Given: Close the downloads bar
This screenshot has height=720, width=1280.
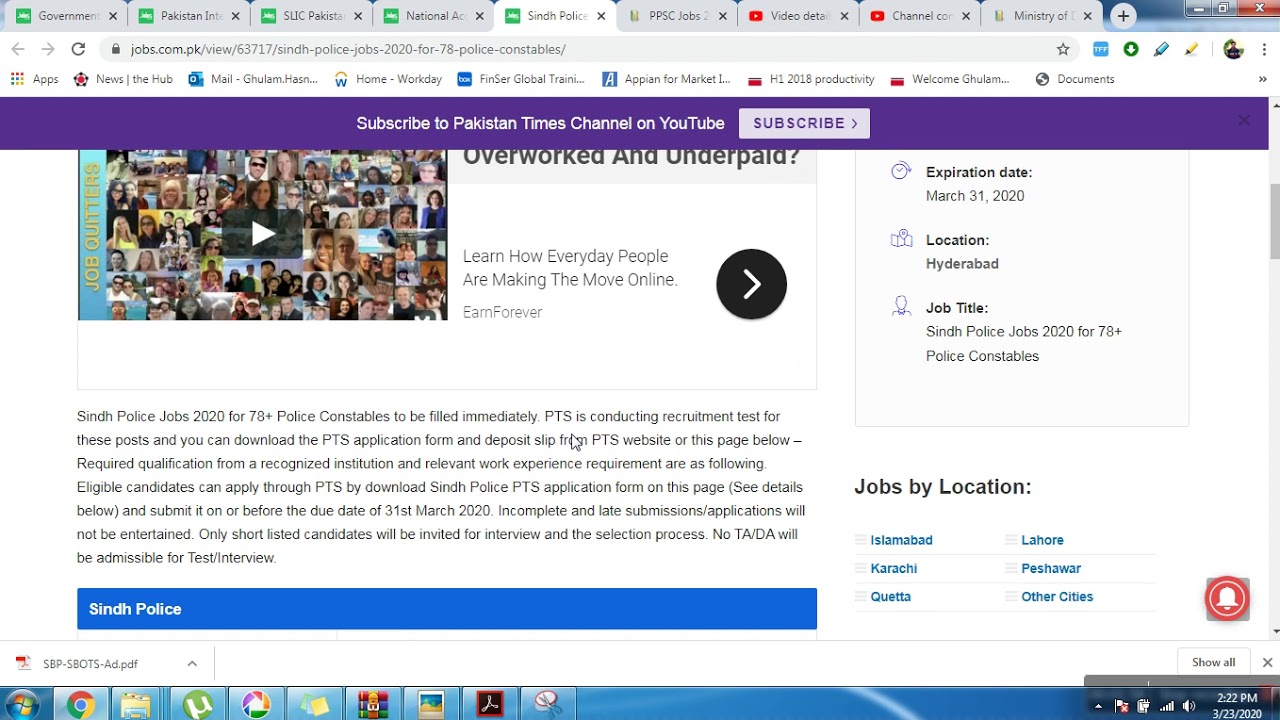Looking at the screenshot, I should coord(1267,662).
